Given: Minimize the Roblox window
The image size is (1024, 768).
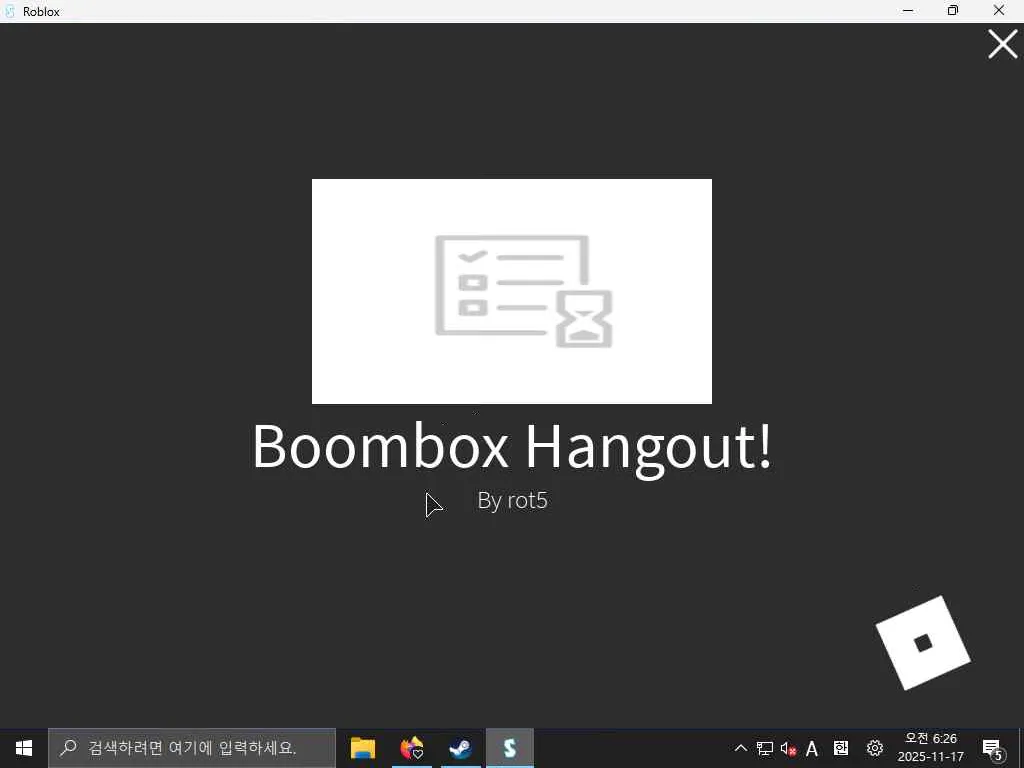Looking at the screenshot, I should click(908, 11).
